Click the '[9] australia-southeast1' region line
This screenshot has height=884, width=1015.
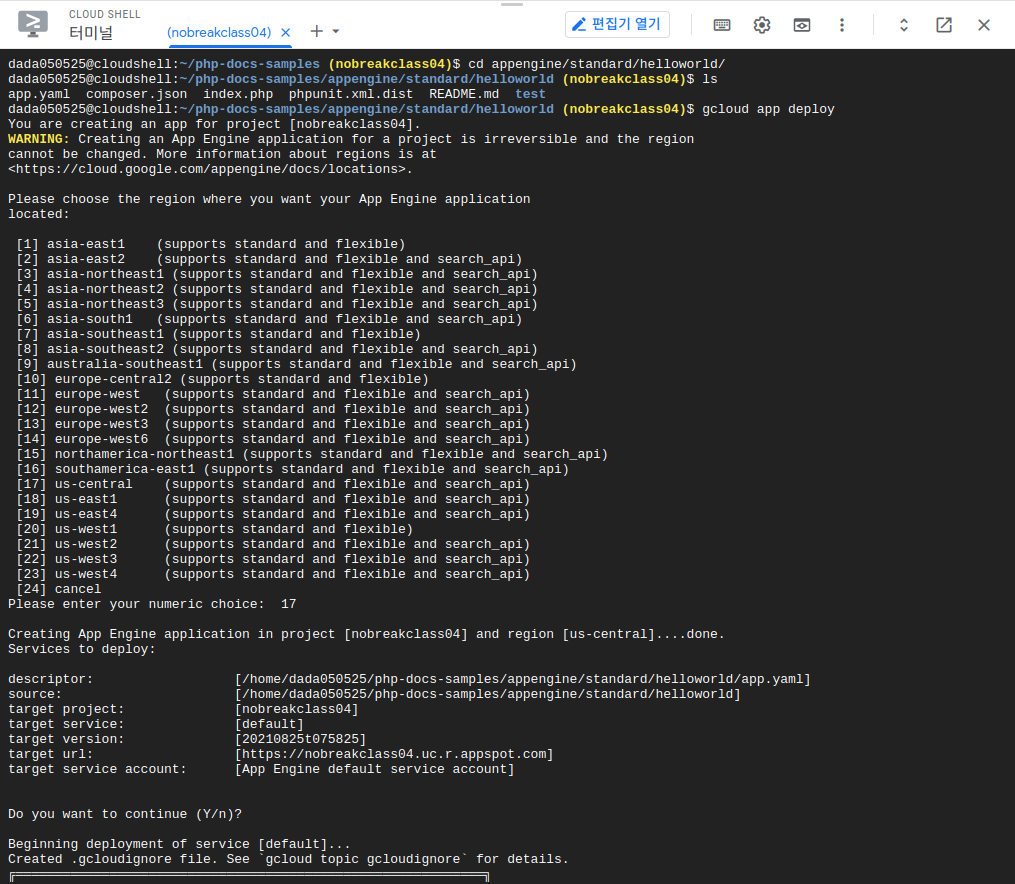click(x=296, y=364)
